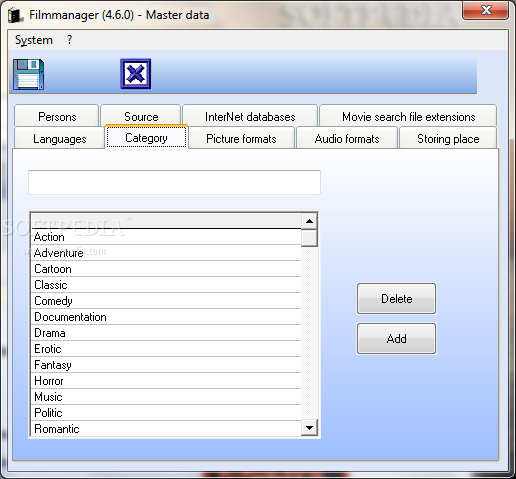516x479 pixels.
Task: Click the Filmmanager app icon in title bar
Action: [x=15, y=15]
